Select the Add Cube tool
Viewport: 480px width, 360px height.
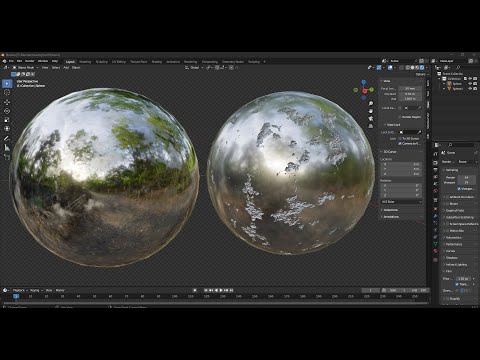pyautogui.click(x=7, y=157)
